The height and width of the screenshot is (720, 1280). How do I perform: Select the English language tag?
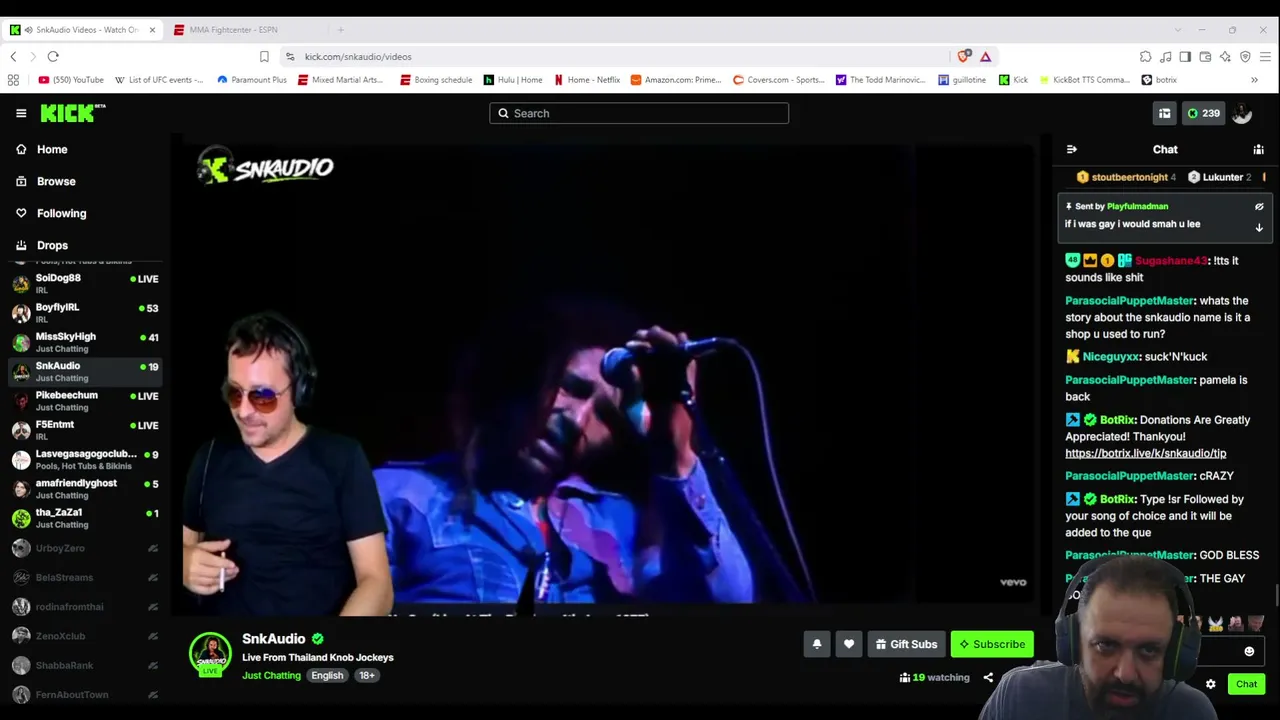[x=327, y=676]
